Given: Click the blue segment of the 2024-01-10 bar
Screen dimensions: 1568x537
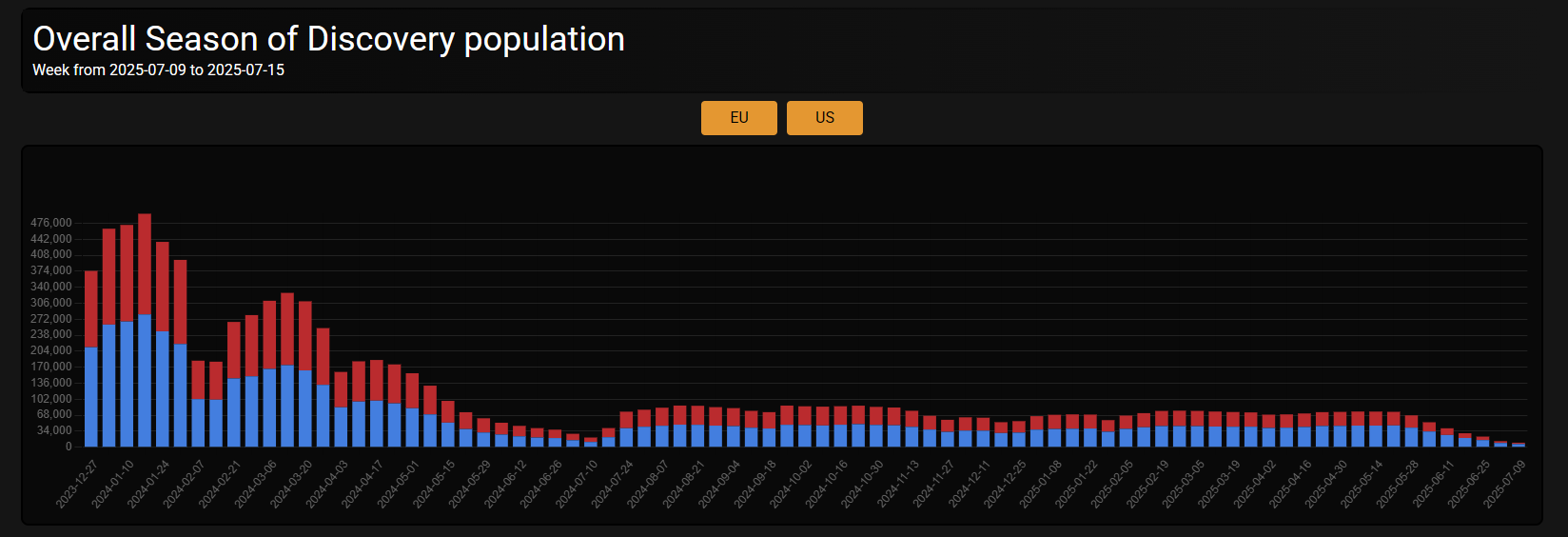Looking at the screenshot, I should pyautogui.click(x=127, y=384).
